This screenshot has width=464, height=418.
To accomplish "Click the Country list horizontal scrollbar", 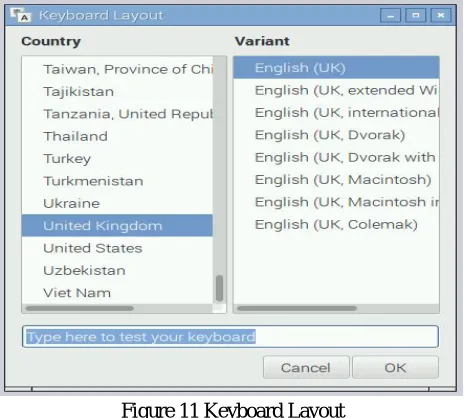I will [80, 308].
